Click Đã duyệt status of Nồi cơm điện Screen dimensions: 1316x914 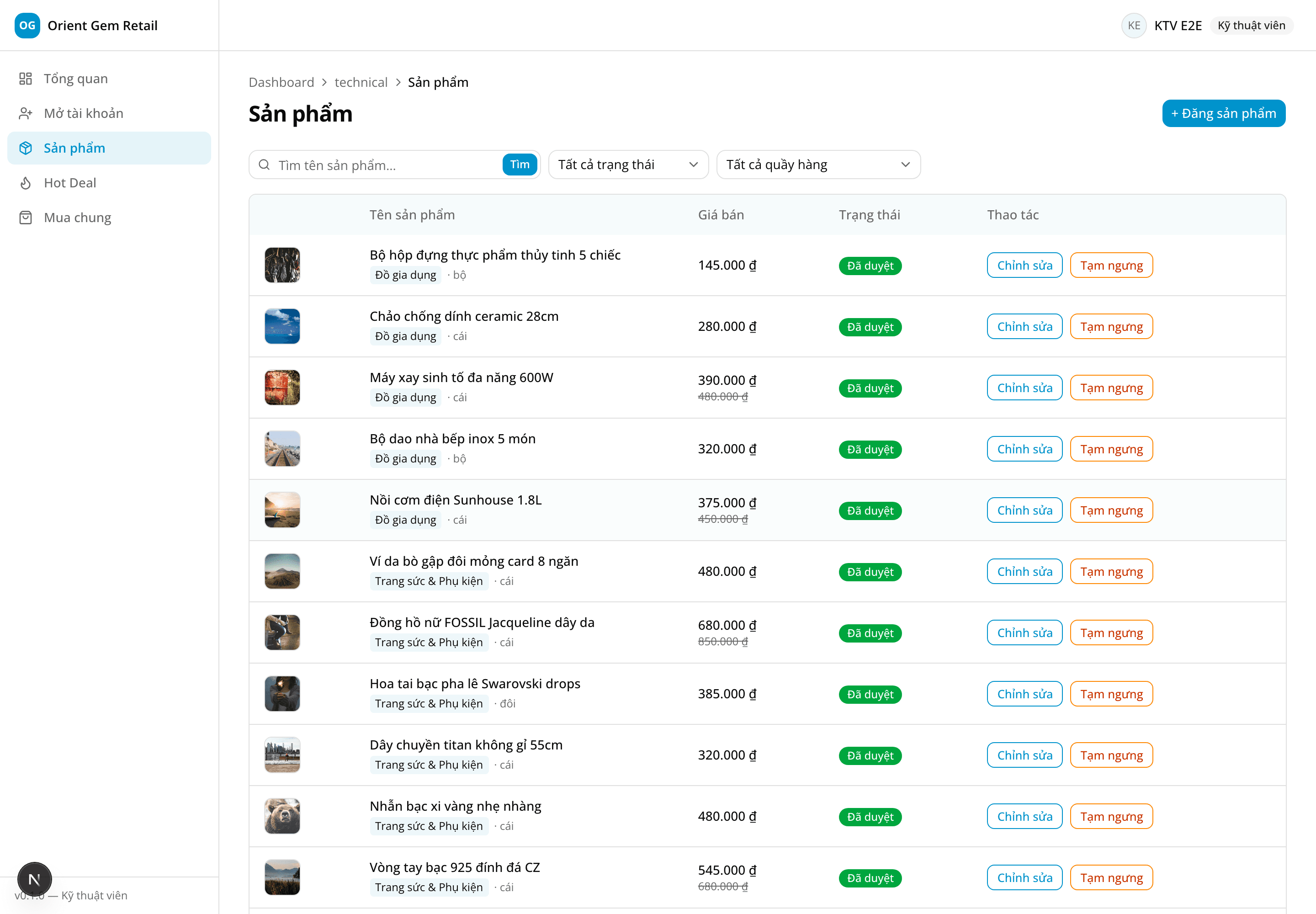click(x=870, y=511)
